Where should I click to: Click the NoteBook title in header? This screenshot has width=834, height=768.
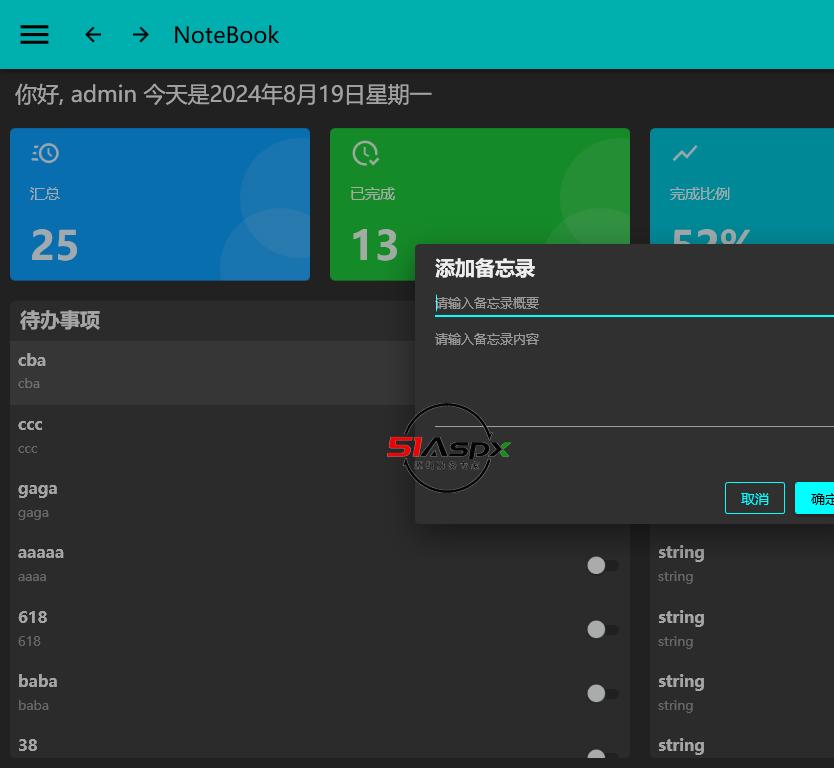coord(226,35)
